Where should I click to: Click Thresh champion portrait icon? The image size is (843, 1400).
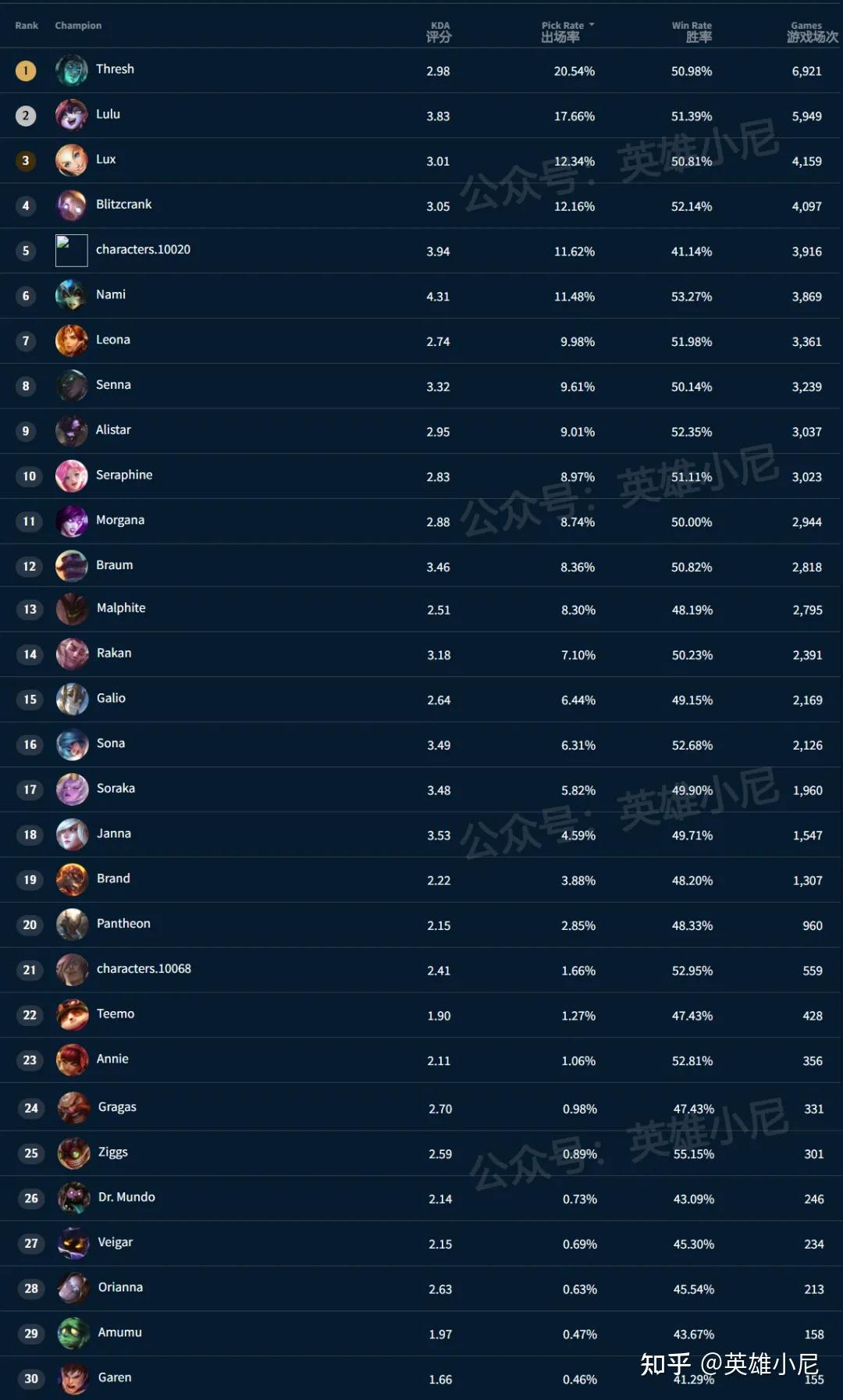[x=71, y=70]
